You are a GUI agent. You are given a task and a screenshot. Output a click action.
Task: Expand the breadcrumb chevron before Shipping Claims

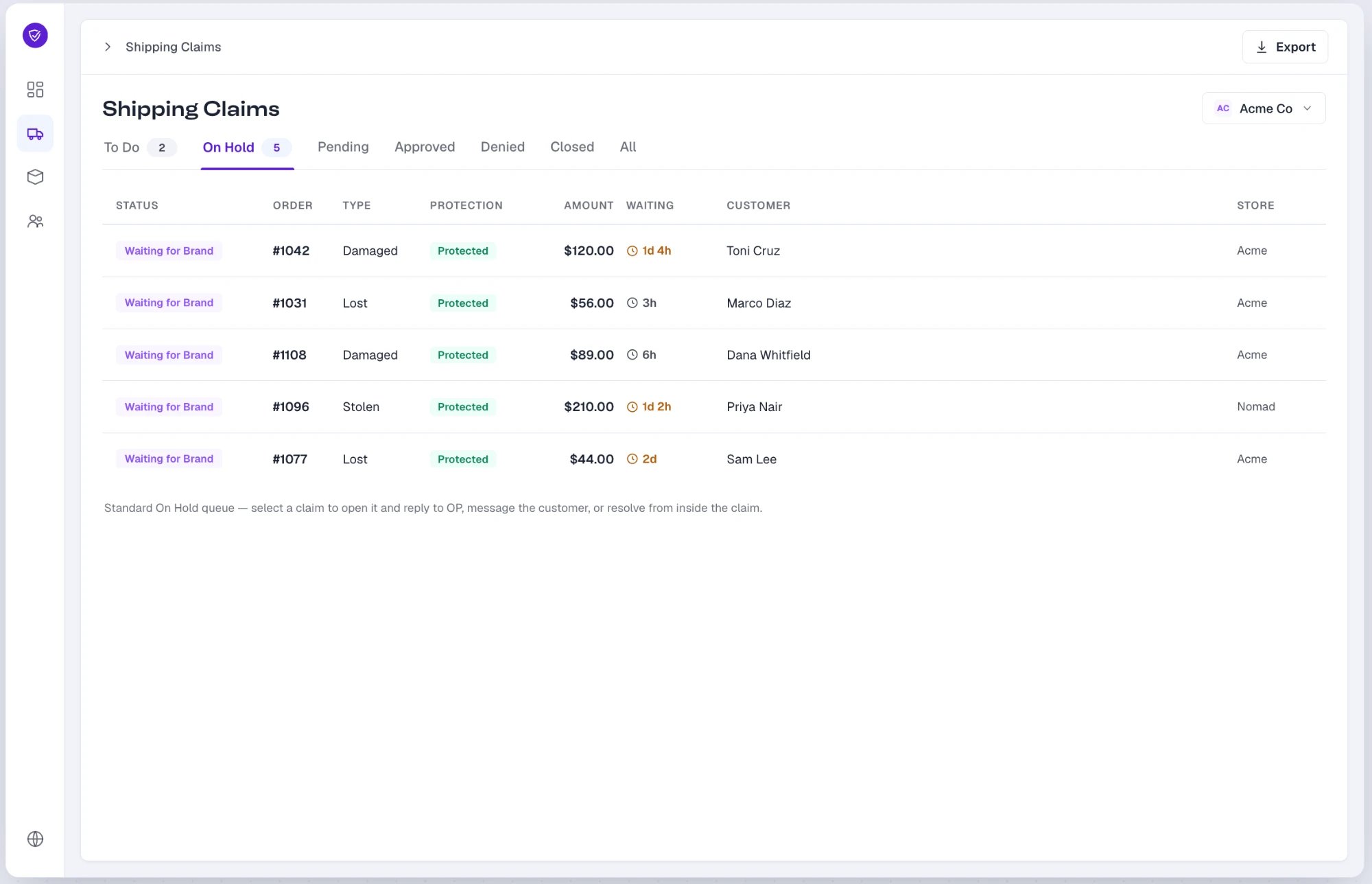tap(108, 47)
